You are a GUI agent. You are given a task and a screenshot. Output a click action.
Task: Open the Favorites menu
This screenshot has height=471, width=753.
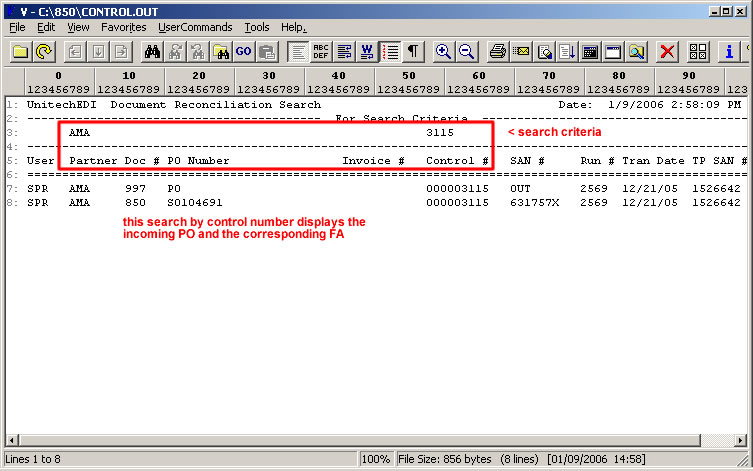click(x=123, y=27)
